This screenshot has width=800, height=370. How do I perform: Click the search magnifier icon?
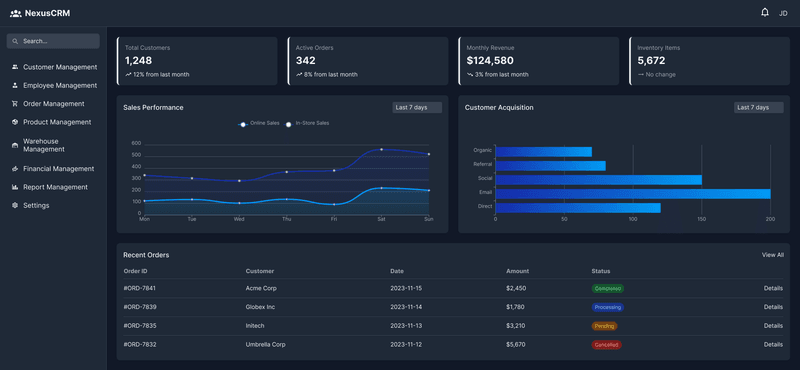15,41
